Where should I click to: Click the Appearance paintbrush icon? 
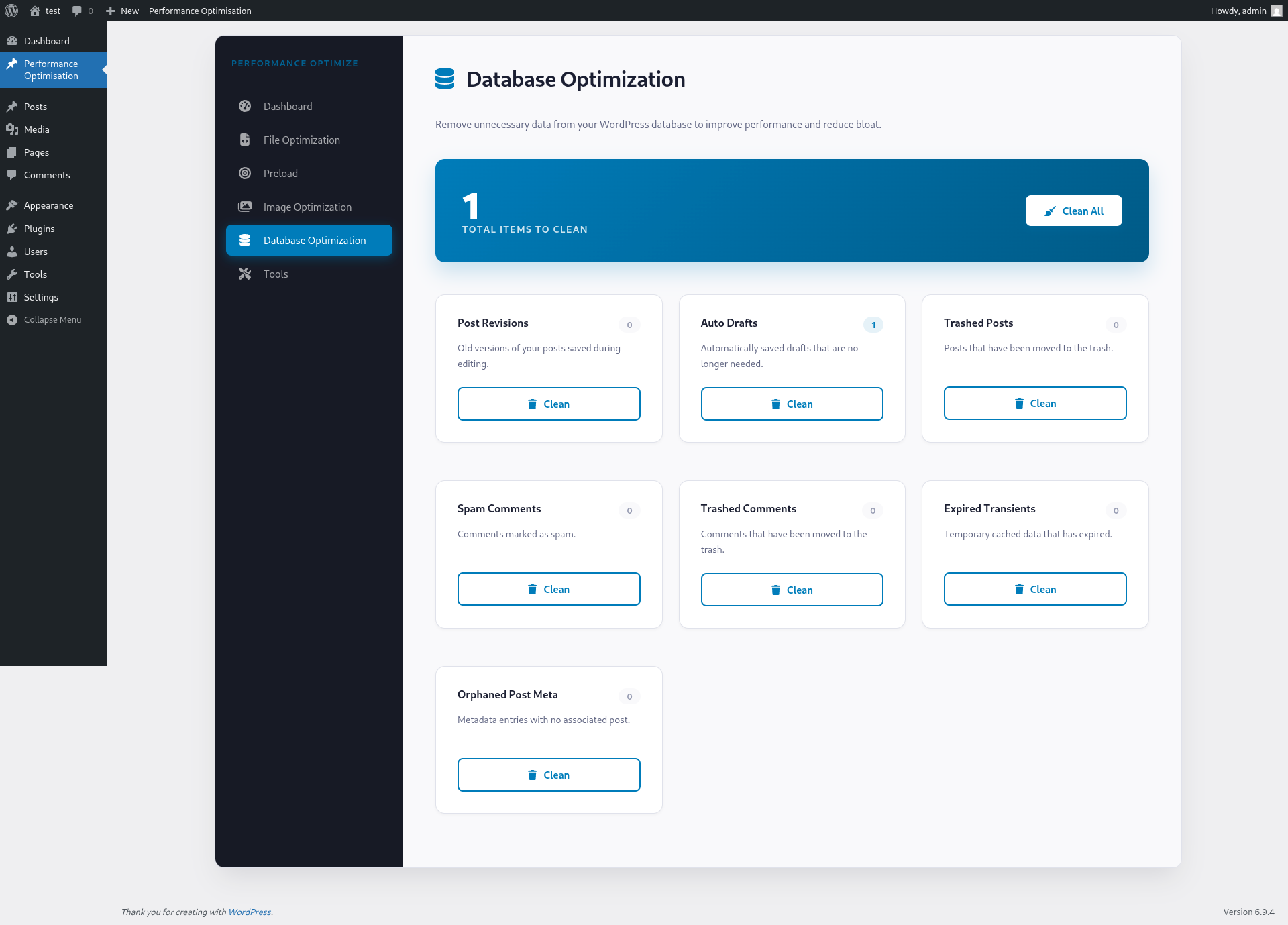[13, 205]
